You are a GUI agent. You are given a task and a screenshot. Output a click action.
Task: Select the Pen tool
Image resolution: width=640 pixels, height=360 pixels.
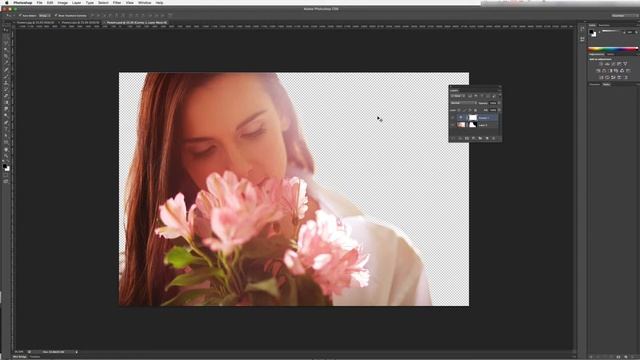[6, 122]
